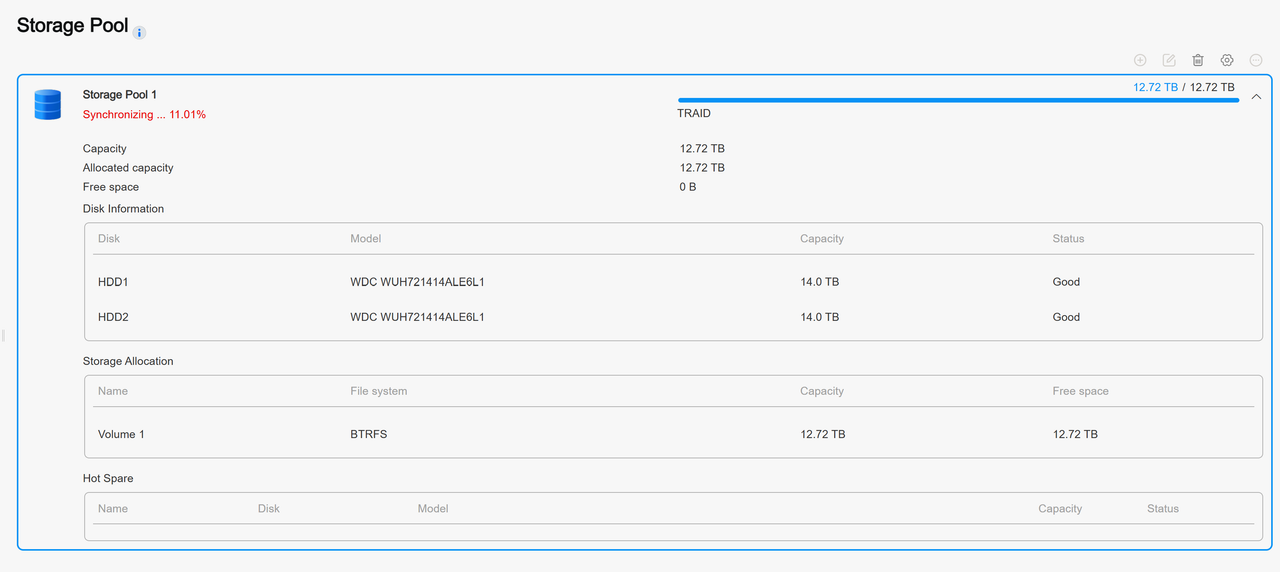Select the Volume 1 entry

121,434
